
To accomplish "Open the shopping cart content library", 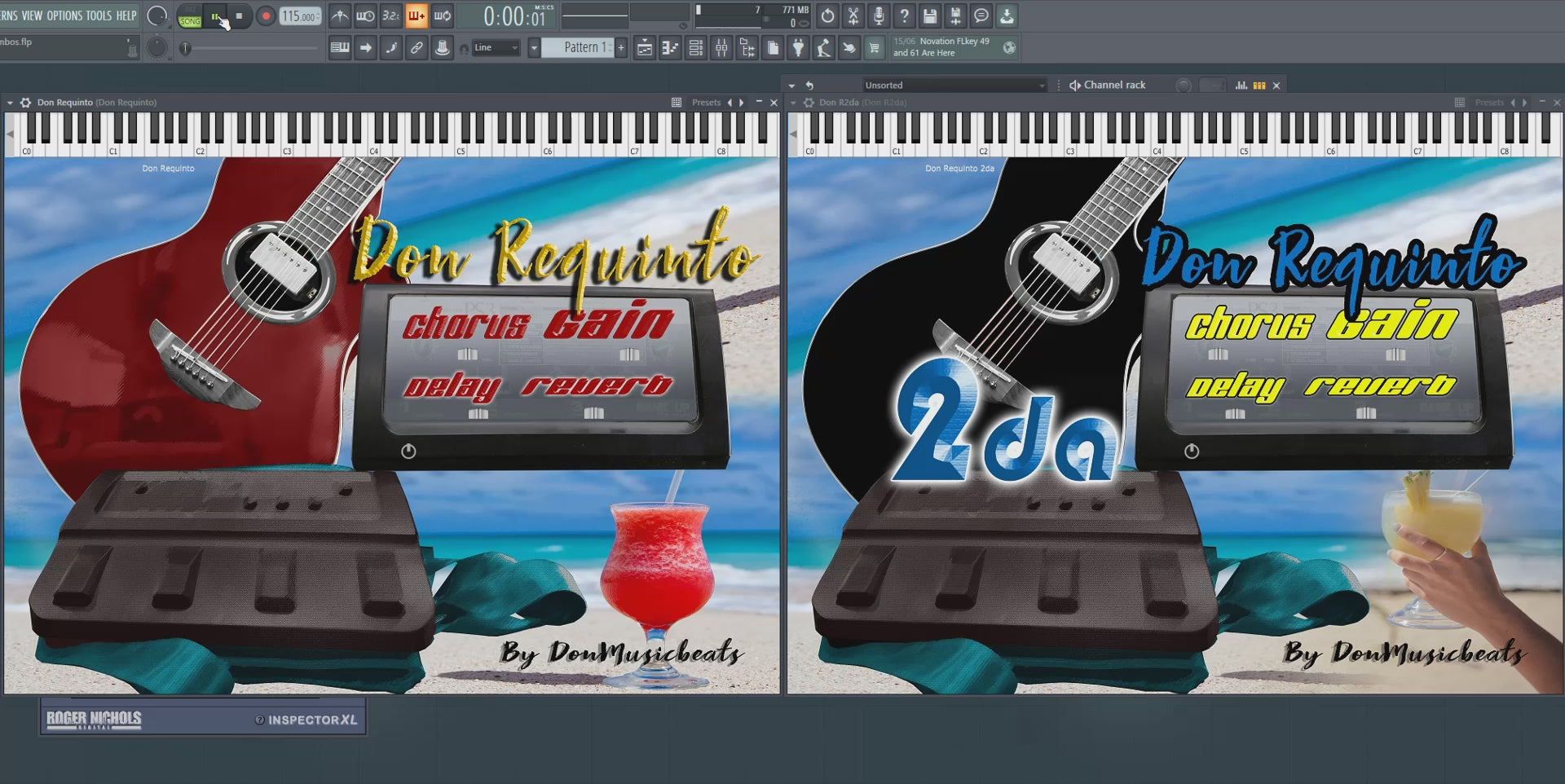I will pos(875,48).
